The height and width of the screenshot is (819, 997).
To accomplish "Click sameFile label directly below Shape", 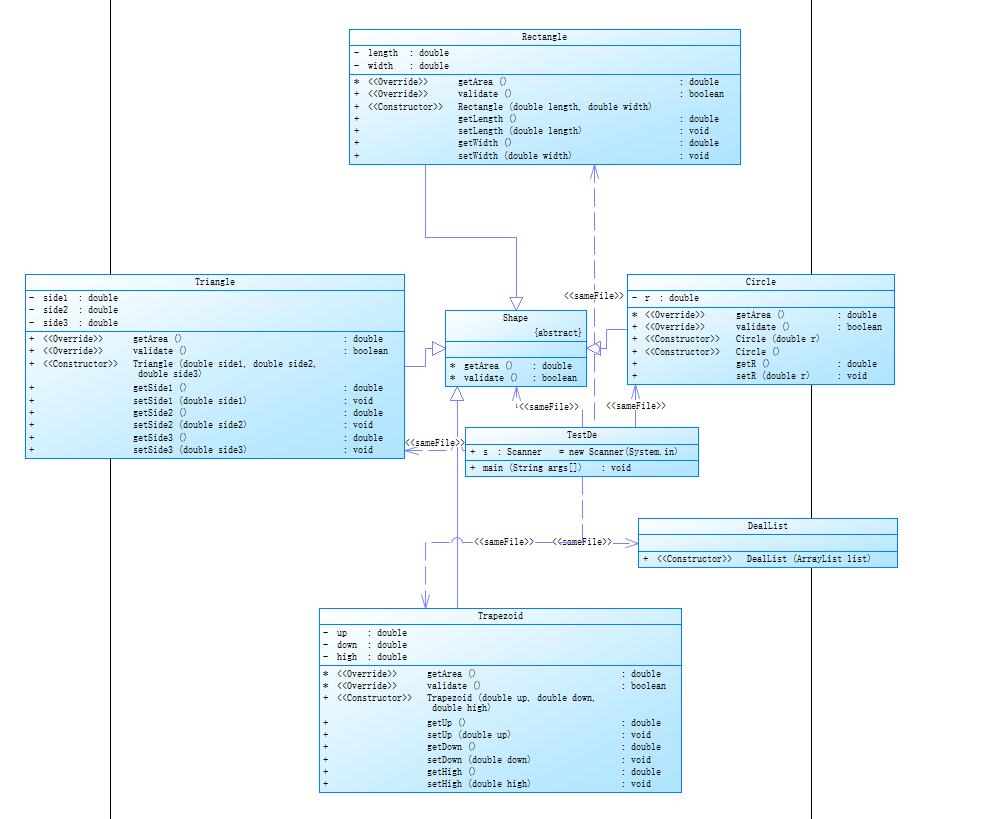I will pyautogui.click(x=549, y=406).
